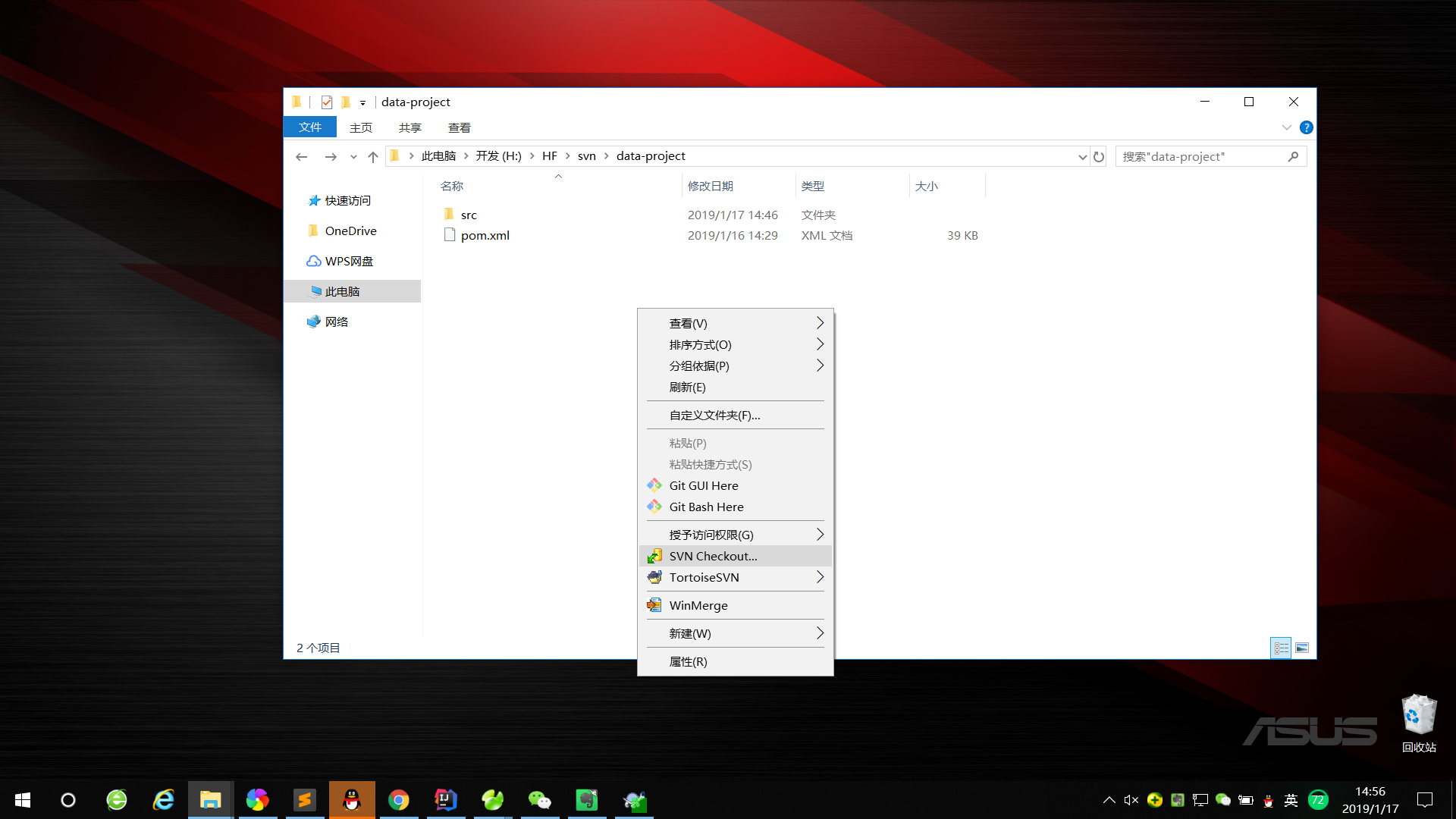The image size is (1456, 819).
Task: Click the Git GUI Here icon
Action: [654, 485]
